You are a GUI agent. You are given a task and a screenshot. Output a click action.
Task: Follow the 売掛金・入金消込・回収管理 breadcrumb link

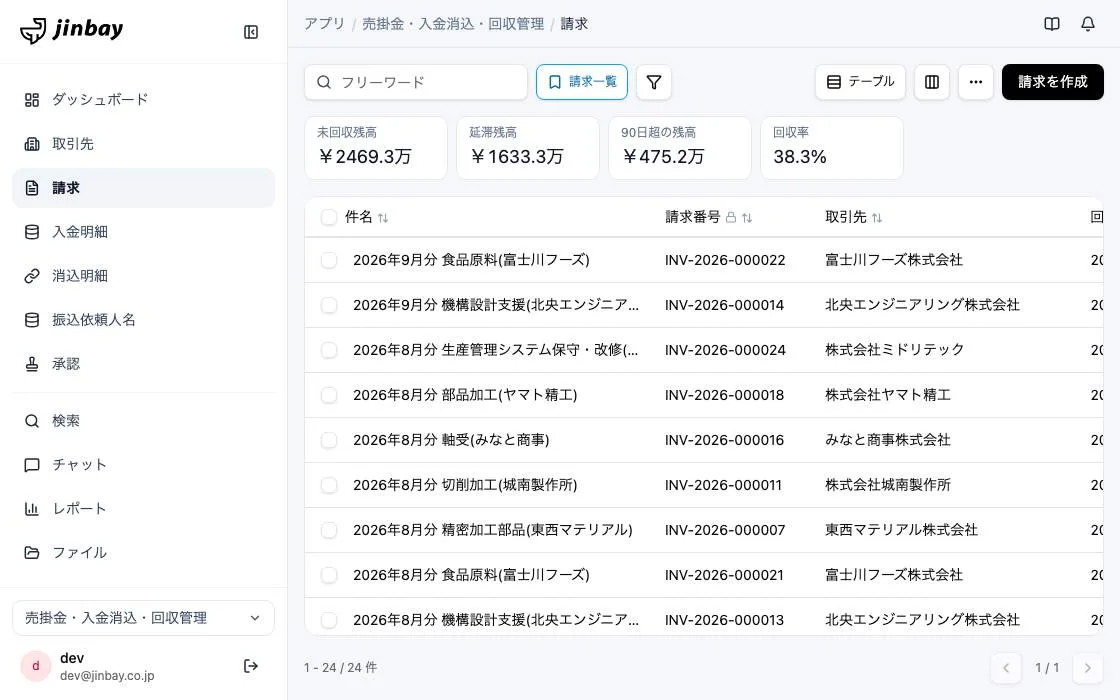click(x=453, y=24)
